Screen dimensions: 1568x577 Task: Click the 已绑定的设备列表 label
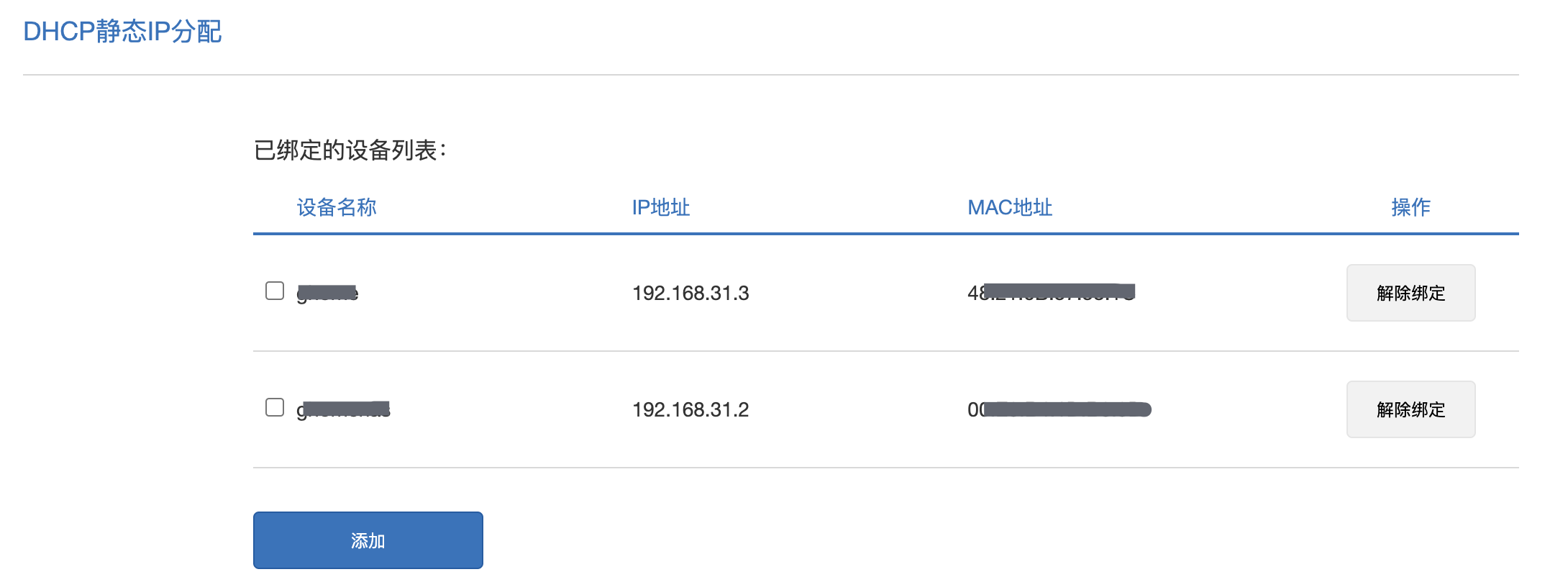point(350,150)
